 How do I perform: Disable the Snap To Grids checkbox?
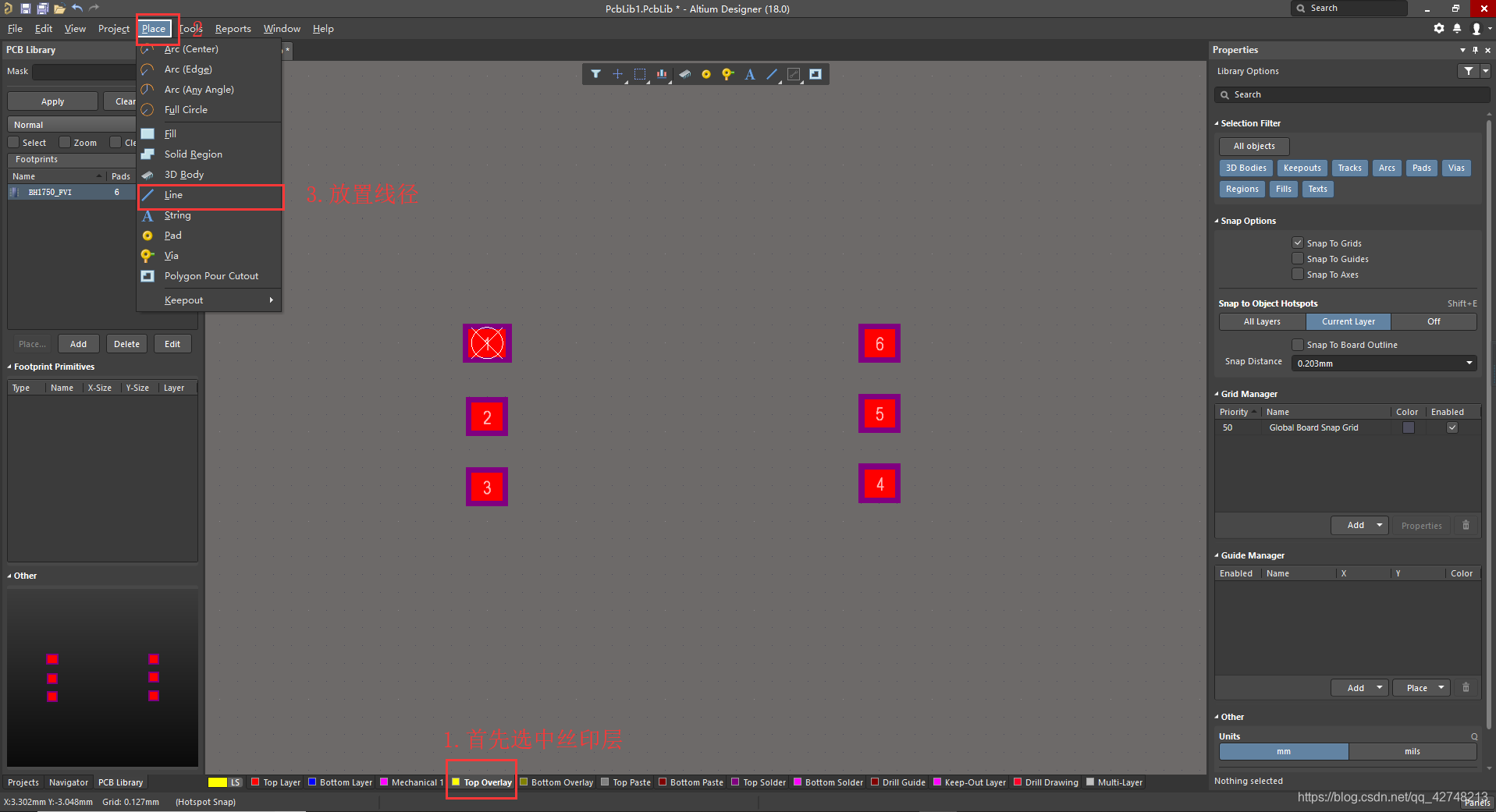(x=1297, y=243)
